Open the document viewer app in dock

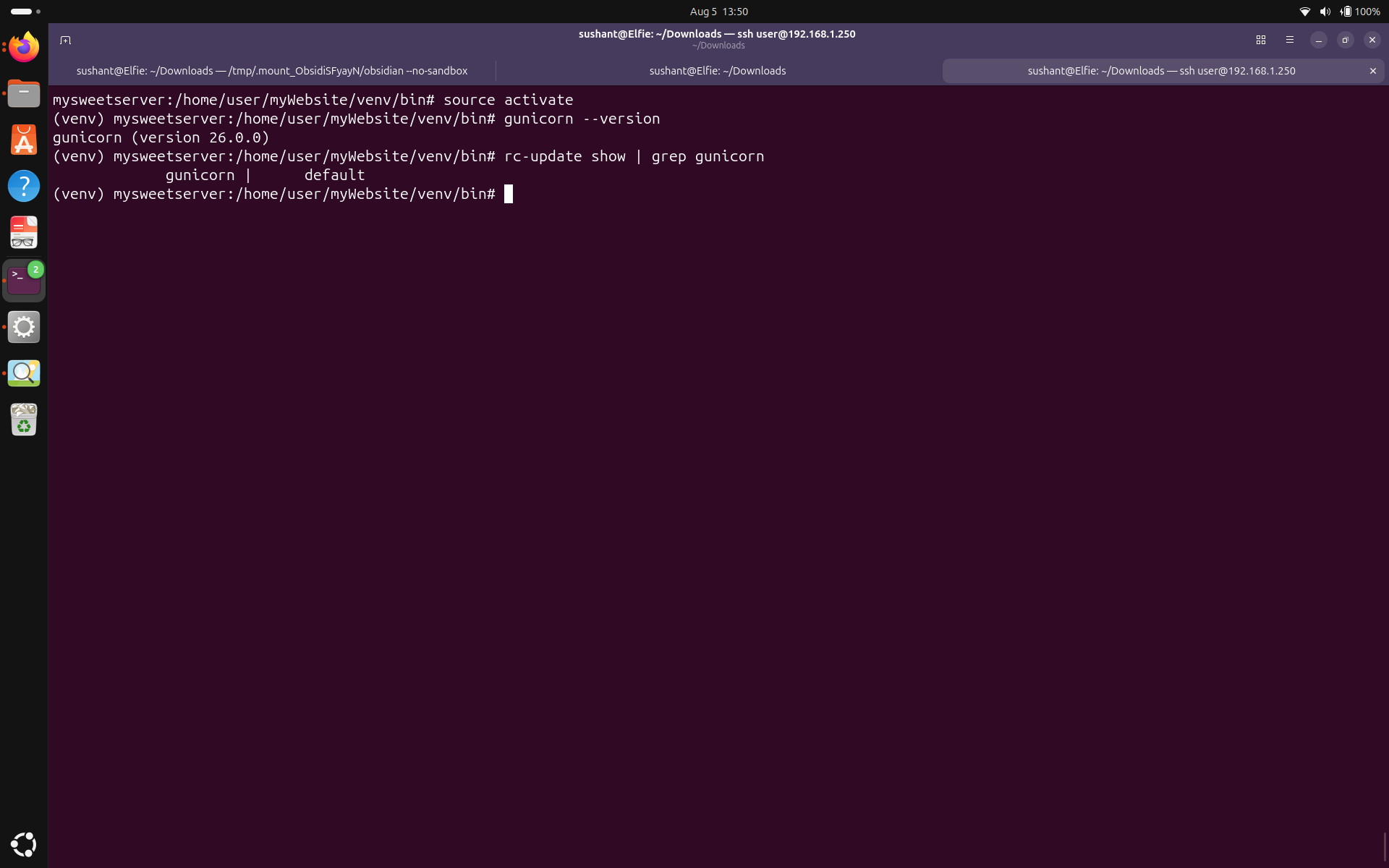click(24, 233)
